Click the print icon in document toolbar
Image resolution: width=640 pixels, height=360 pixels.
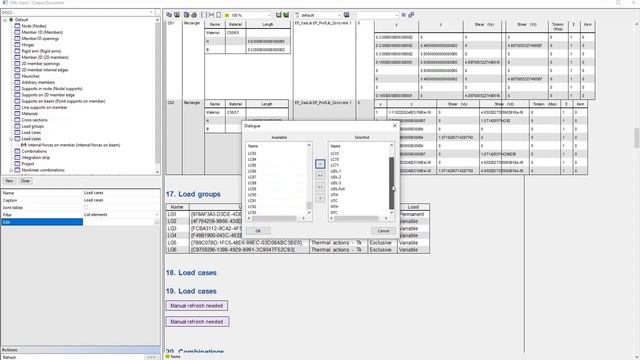point(194,15)
